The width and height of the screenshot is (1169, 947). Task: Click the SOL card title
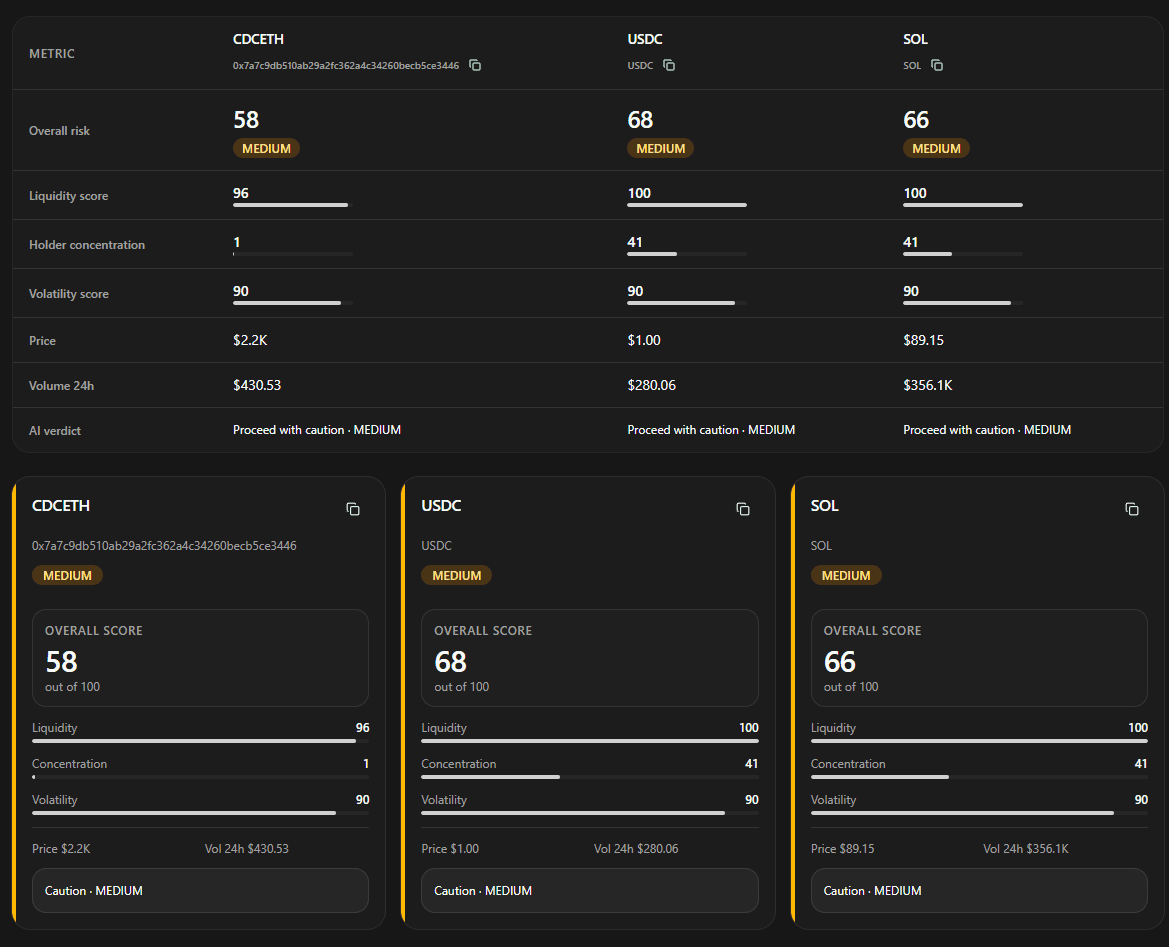pyautogui.click(x=825, y=506)
